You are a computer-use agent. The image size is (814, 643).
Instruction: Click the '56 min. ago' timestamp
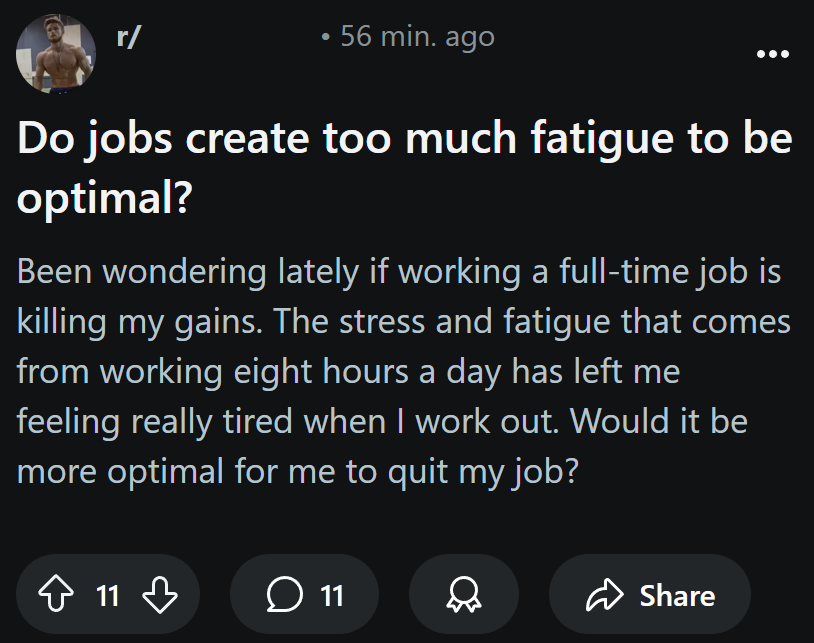click(417, 37)
